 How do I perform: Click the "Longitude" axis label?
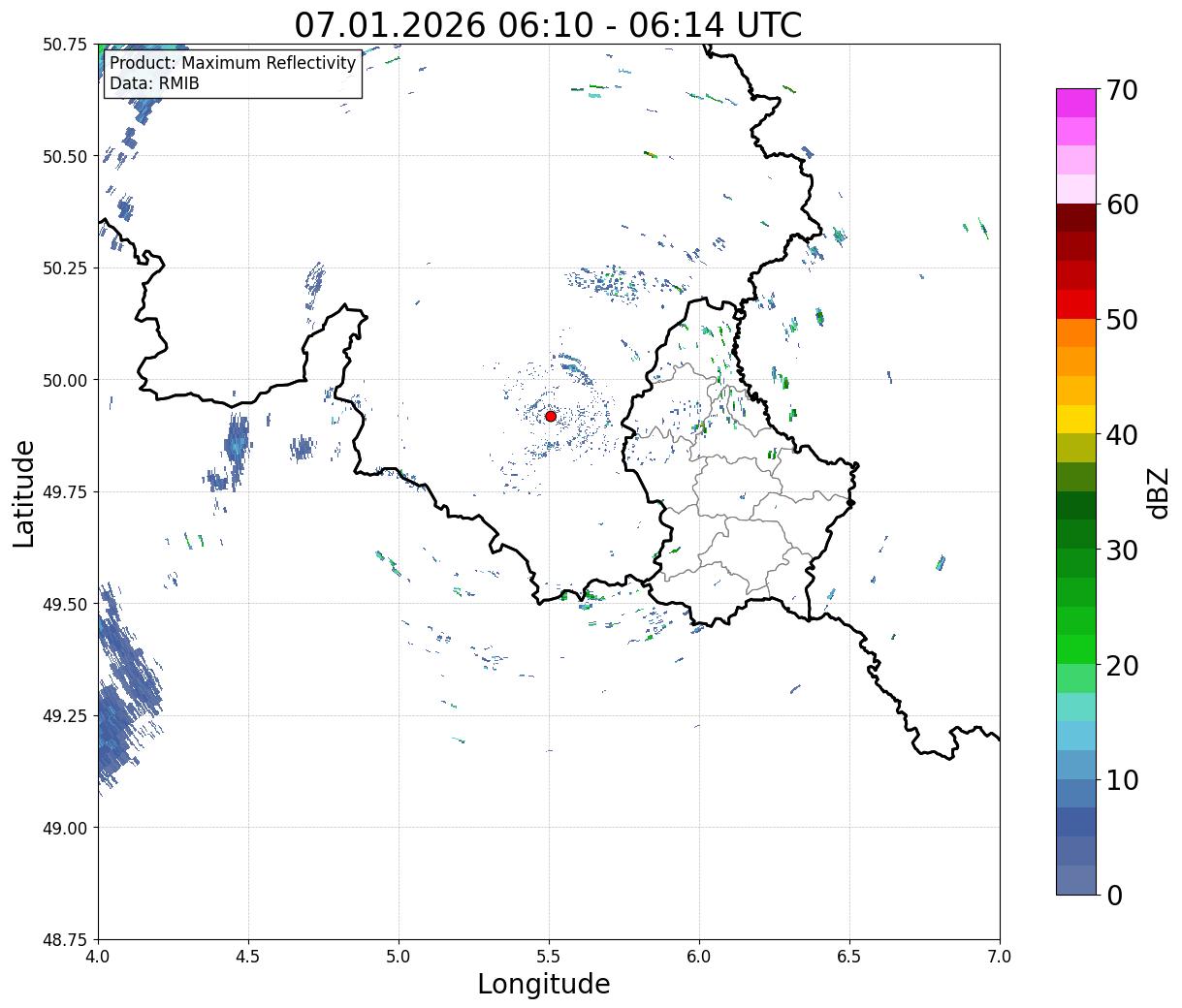pyautogui.click(x=544, y=984)
